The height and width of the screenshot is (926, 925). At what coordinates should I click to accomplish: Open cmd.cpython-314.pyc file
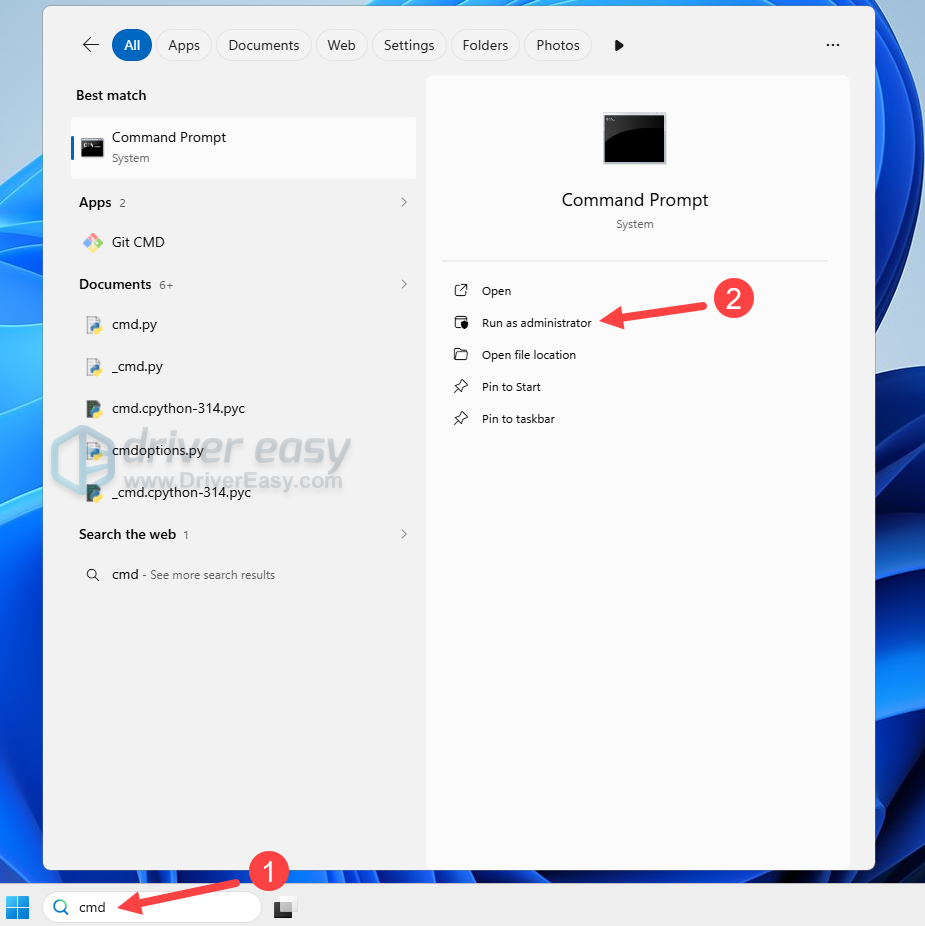click(x=243, y=408)
